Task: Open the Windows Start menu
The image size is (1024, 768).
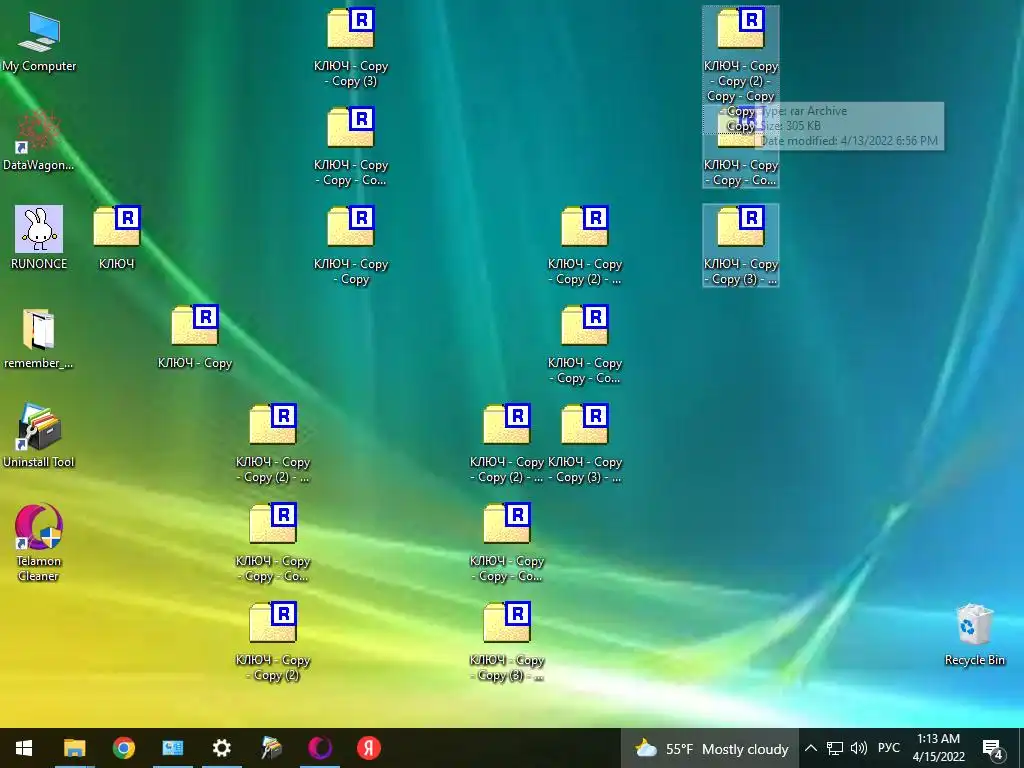Action: point(24,748)
